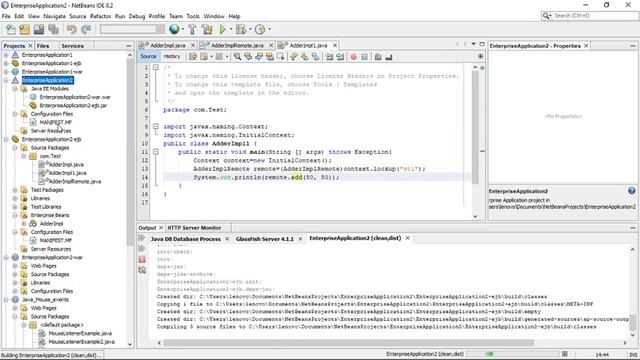Click the globe browser icon
This screenshot has height=360, width=640.
click(x=174, y=29)
